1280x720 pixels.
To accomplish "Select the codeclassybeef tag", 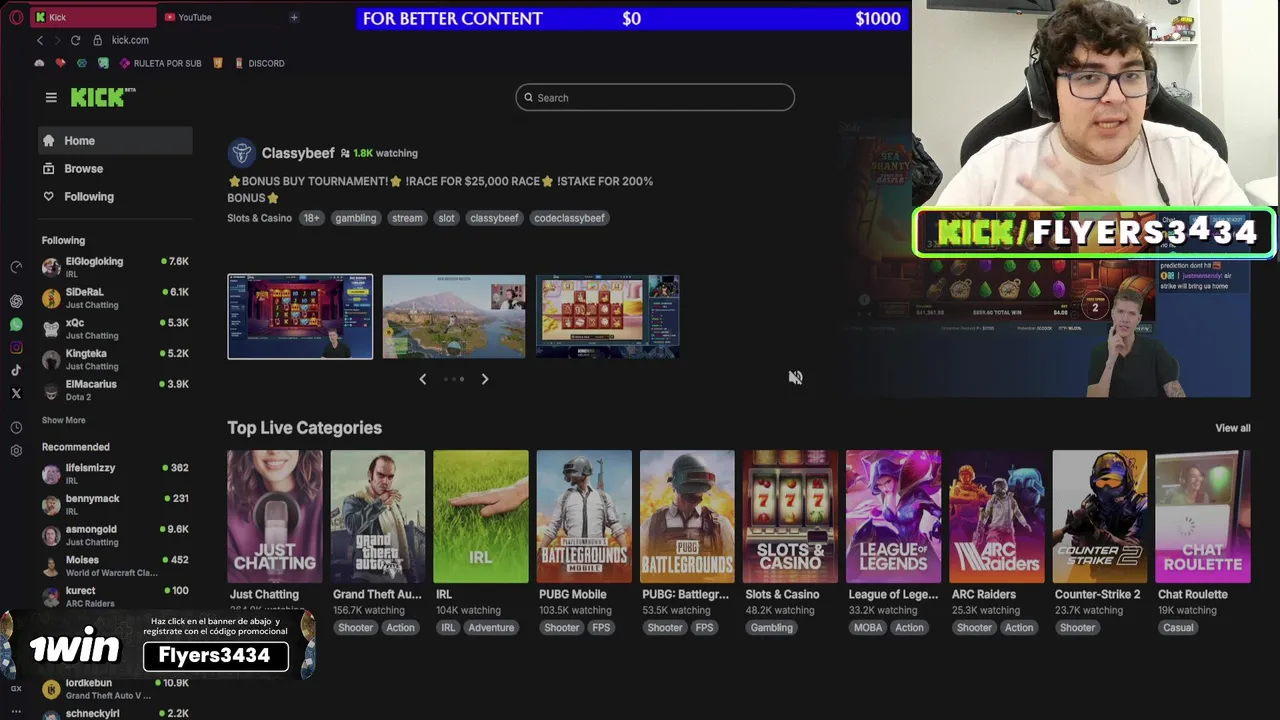I will (569, 218).
